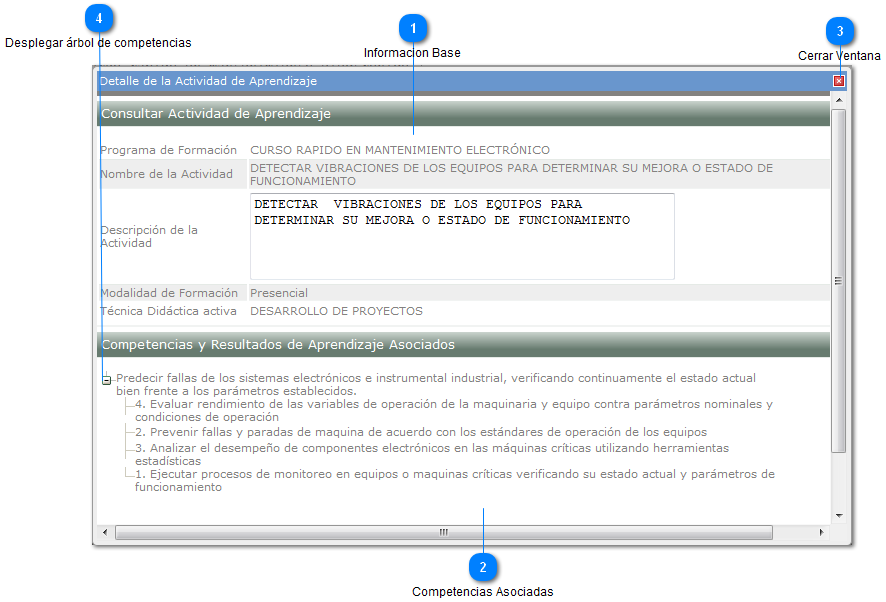Close the Detalle de la Actividad window
Screen dimensions: 886x602
[839, 81]
